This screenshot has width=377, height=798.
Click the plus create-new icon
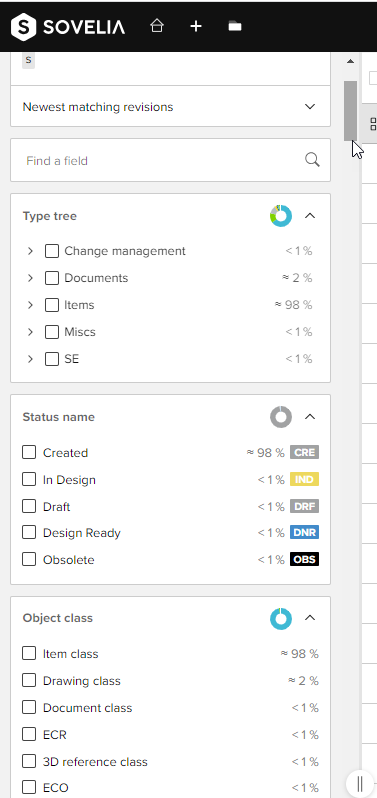[196, 26]
